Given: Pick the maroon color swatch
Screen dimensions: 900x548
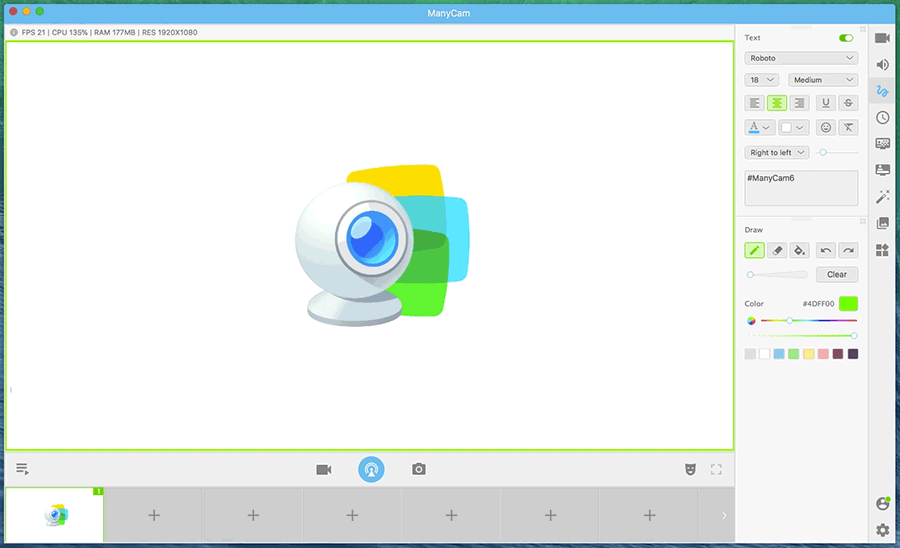Looking at the screenshot, I should pyautogui.click(x=838, y=354).
